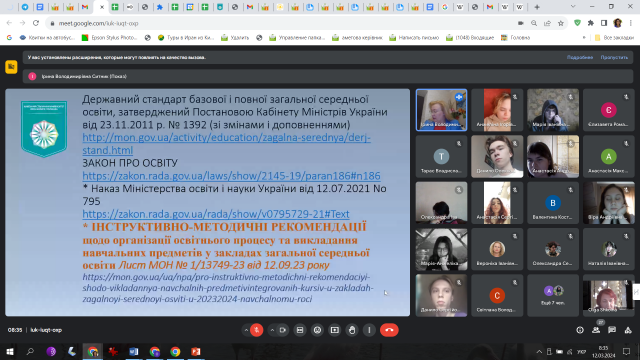The image size is (640, 360).
Task: Toggle the browser side panel
Action: pos(604,23)
